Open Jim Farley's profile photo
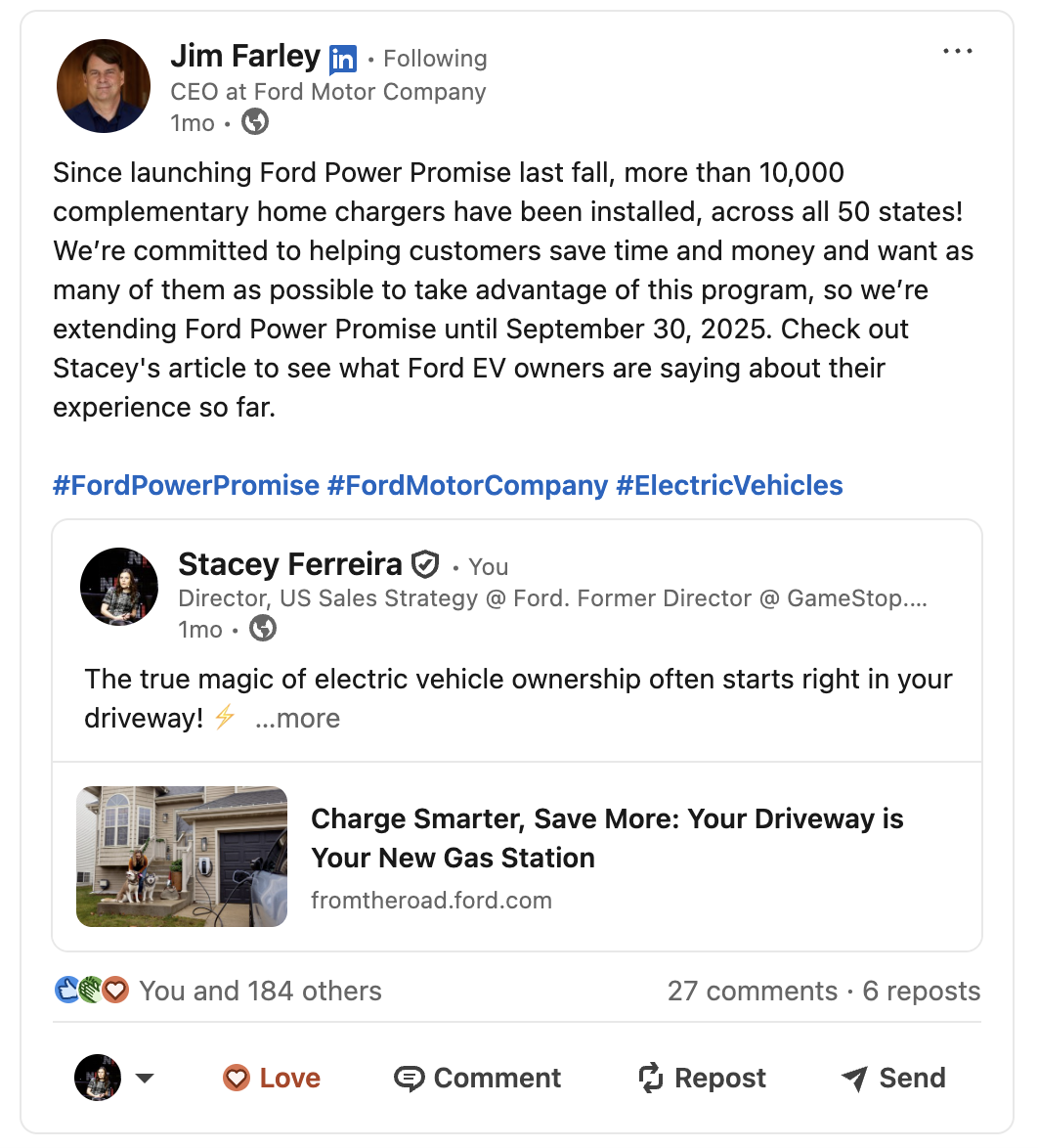Screen dimensions: 1038x1148 pyautogui.click(x=104, y=86)
